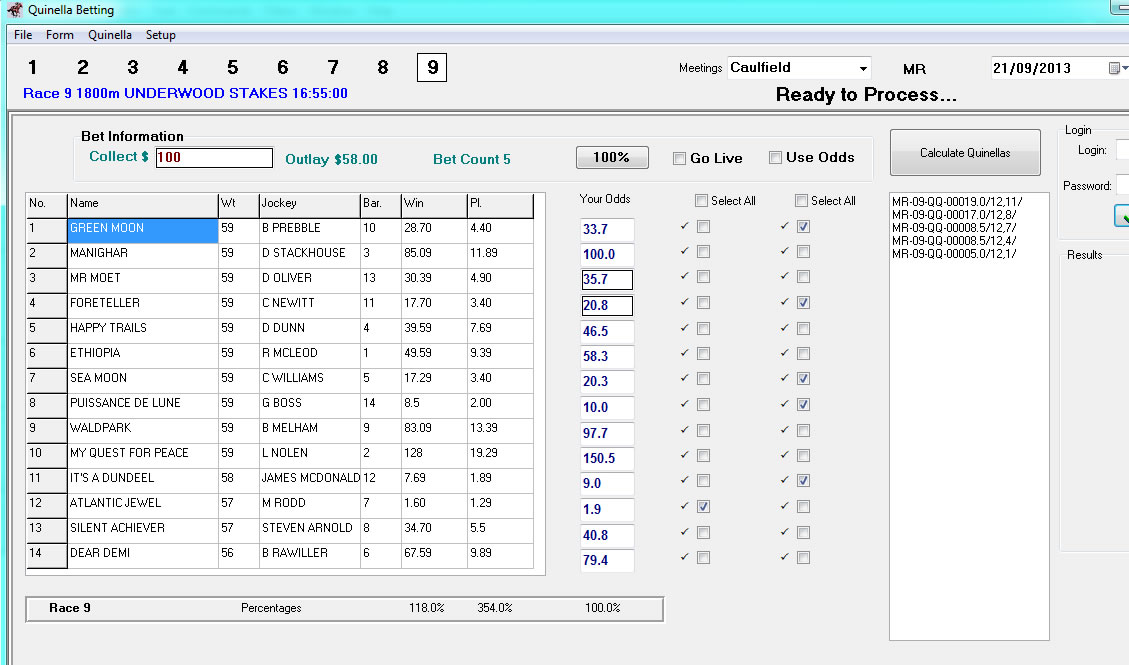Jump to race number 8
The image size is (1129, 665).
point(382,68)
